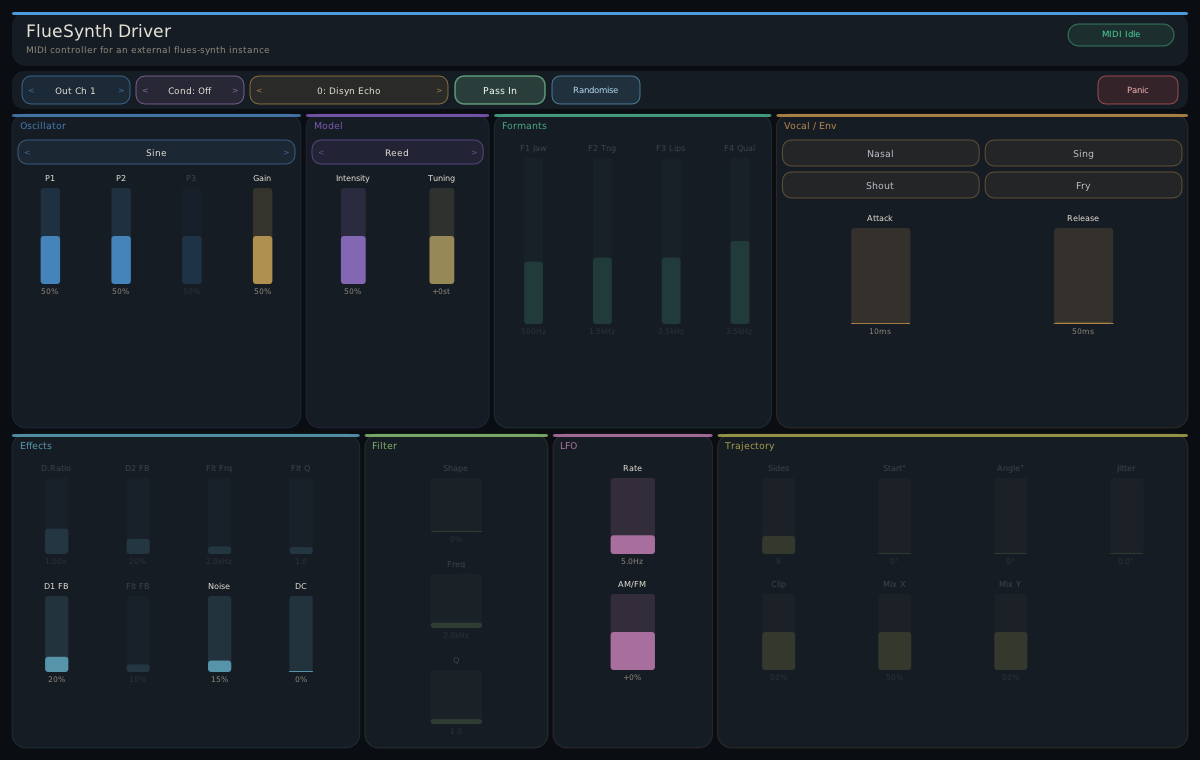Set the Model Tuning slider
1200x760 pixels.
point(442,236)
